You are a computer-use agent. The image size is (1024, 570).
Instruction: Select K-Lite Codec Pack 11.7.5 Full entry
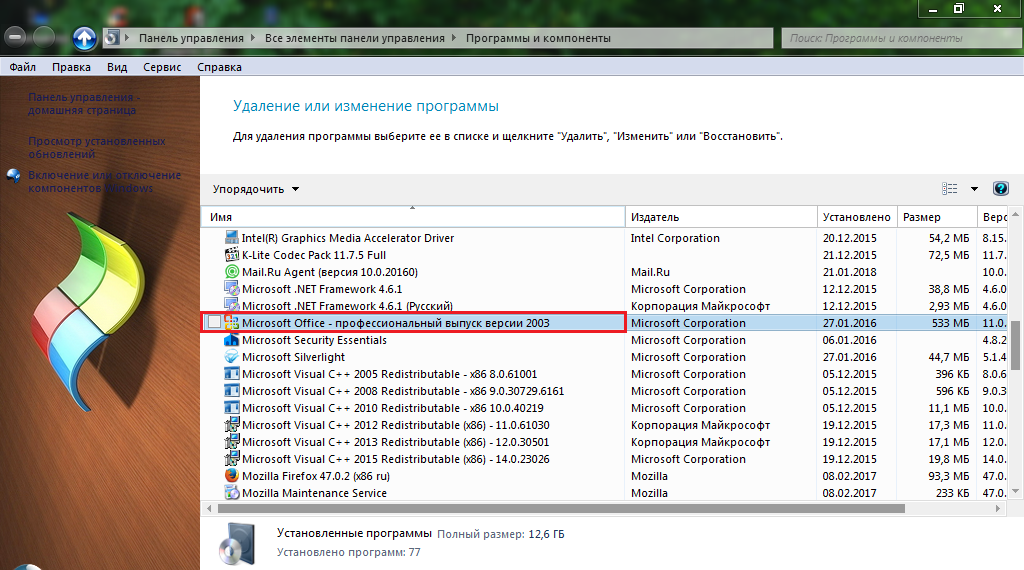click(313, 255)
